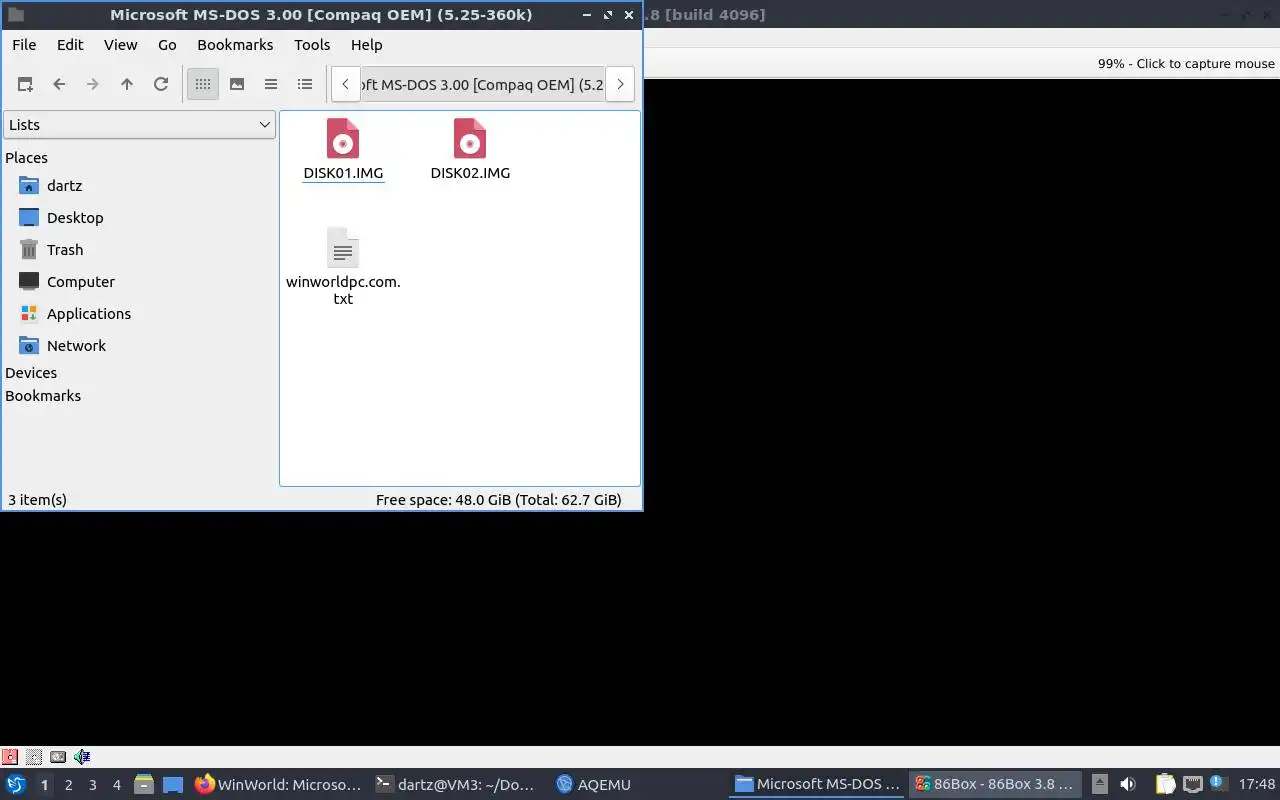The width and height of the screenshot is (1280, 800).
Task: Switch to 86Box taskbar entry
Action: click(994, 785)
